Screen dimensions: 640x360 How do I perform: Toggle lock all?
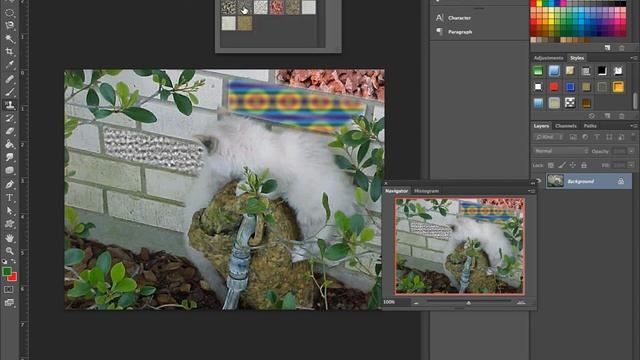(x=584, y=165)
